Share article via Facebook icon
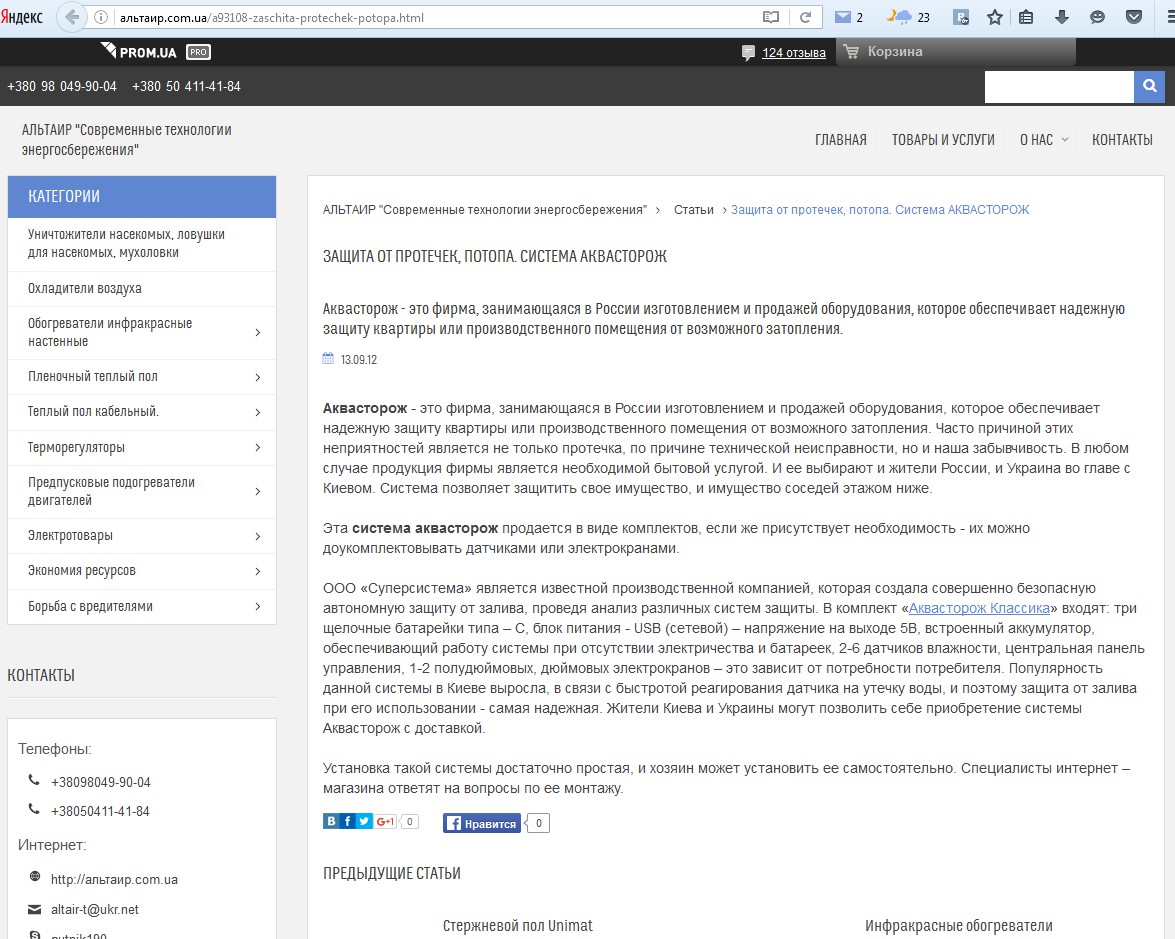 [347, 821]
